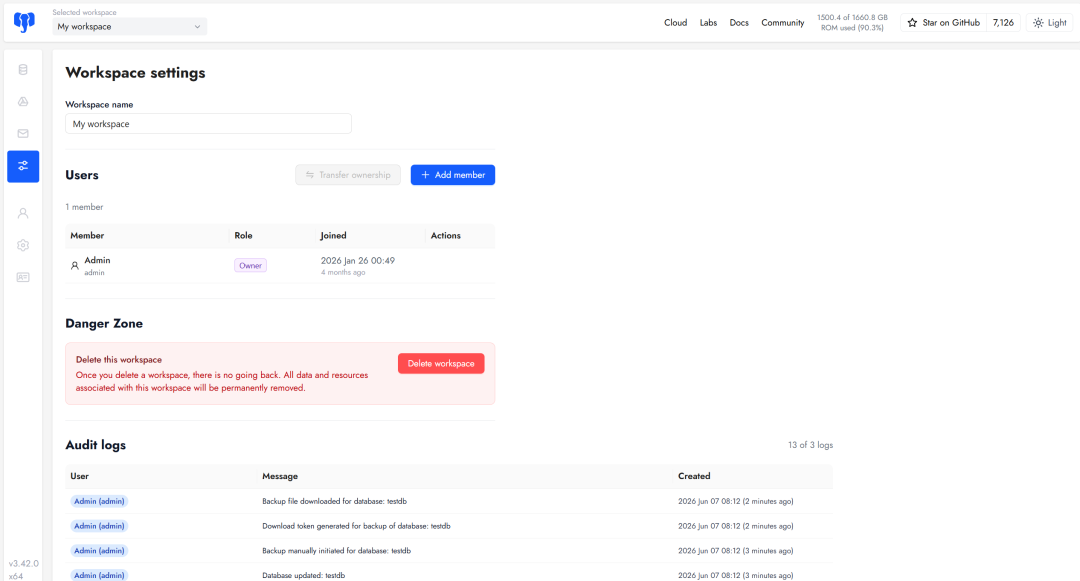Click Admin tag on Database updated row
This screenshot has height=581, width=1080.
click(x=99, y=575)
